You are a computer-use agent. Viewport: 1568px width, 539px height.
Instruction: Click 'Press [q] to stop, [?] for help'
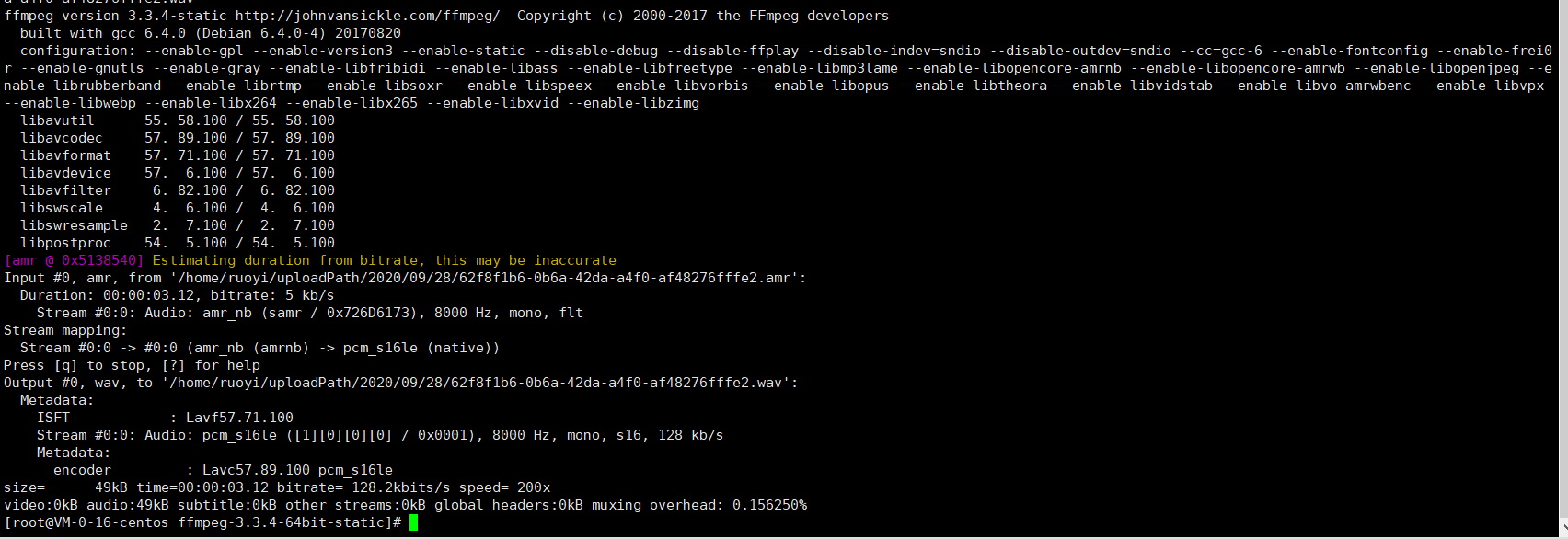pos(132,365)
